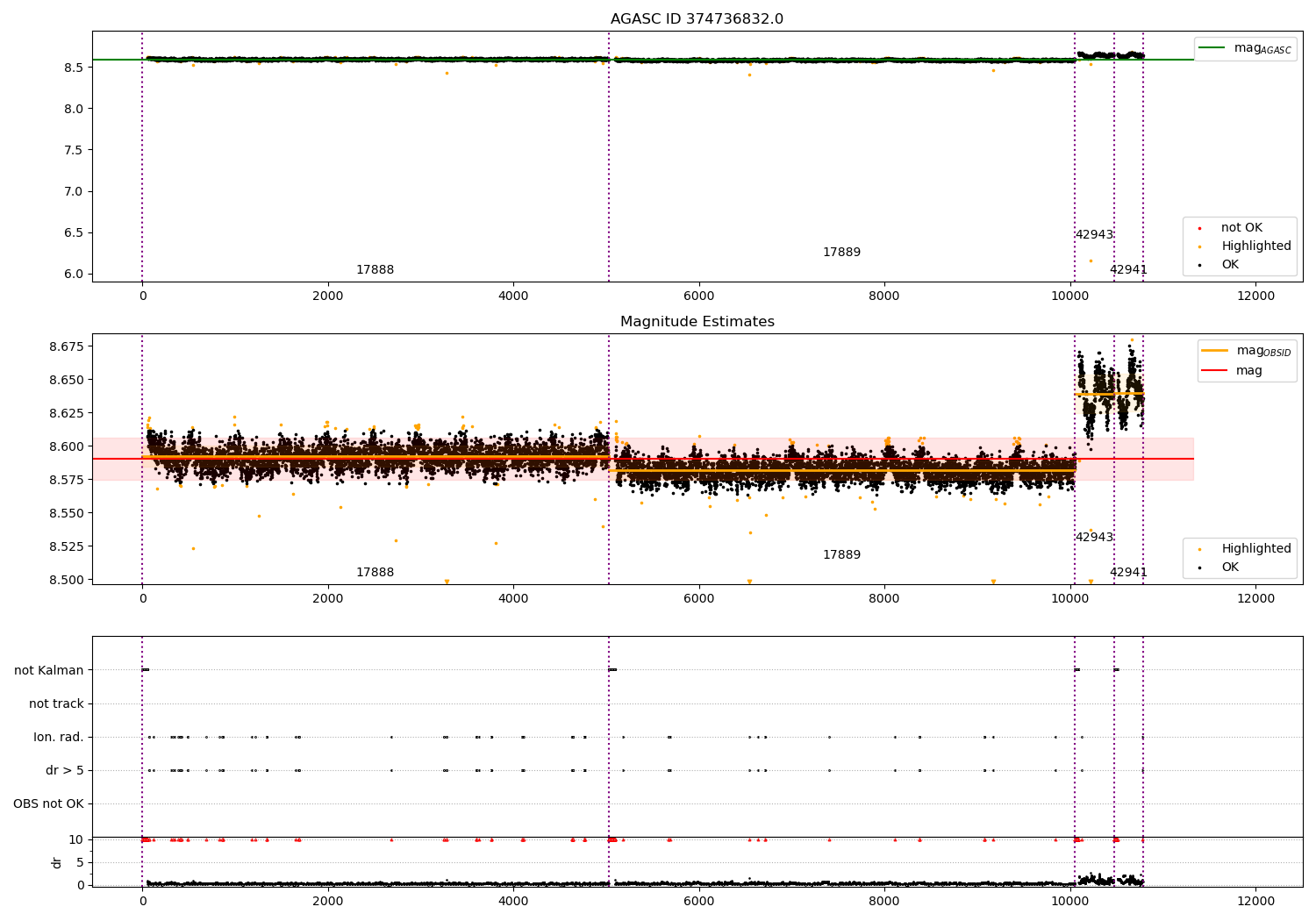Screen dimensions: 1316x921
Task: Click the 6000 x-tick under Magnitude Estimates plot
Action: (698, 599)
